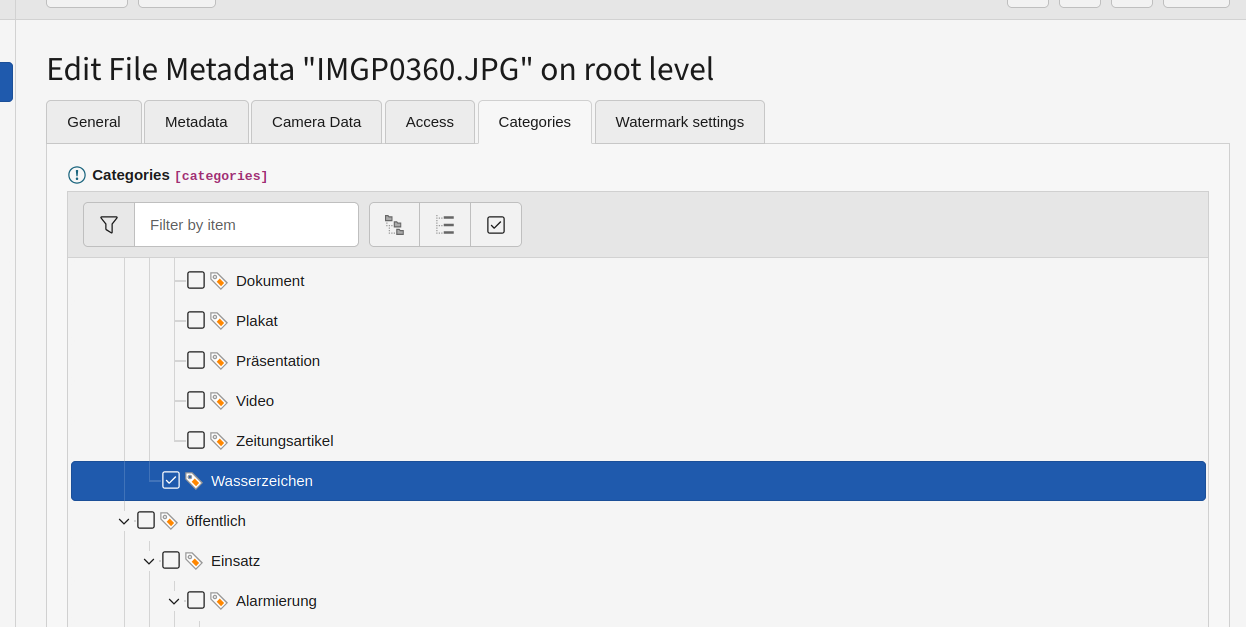Click the tag icon beside Einsatz
The width and height of the screenshot is (1246, 627).
194,561
